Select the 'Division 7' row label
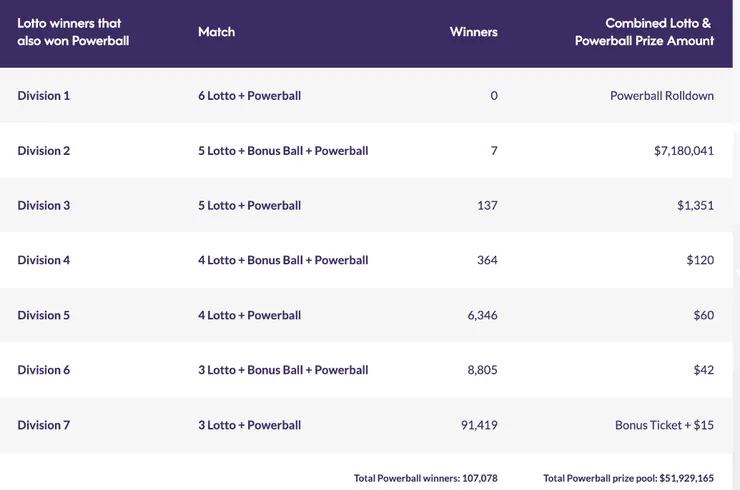This screenshot has height=490, width=740. click(x=44, y=425)
